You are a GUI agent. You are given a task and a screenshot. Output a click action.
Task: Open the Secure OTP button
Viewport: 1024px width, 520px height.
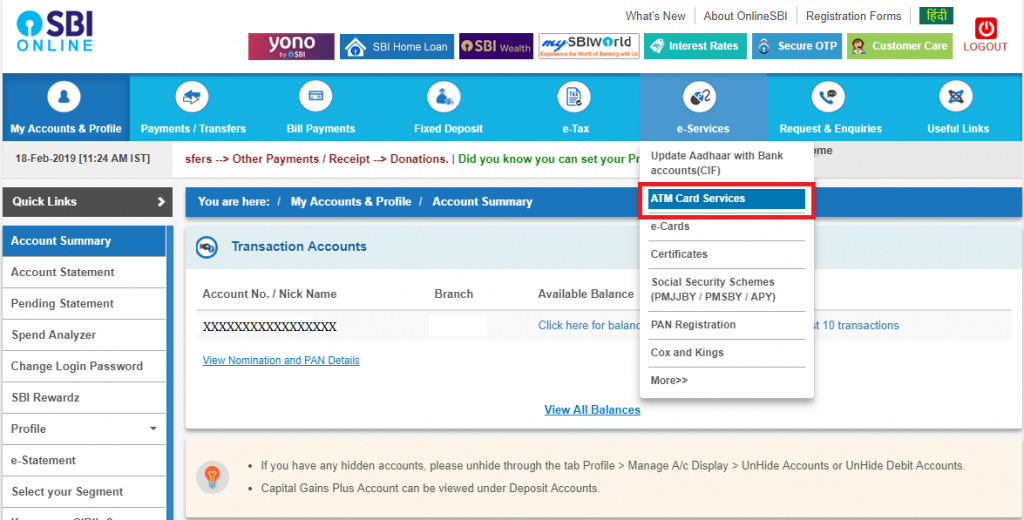coord(797,46)
